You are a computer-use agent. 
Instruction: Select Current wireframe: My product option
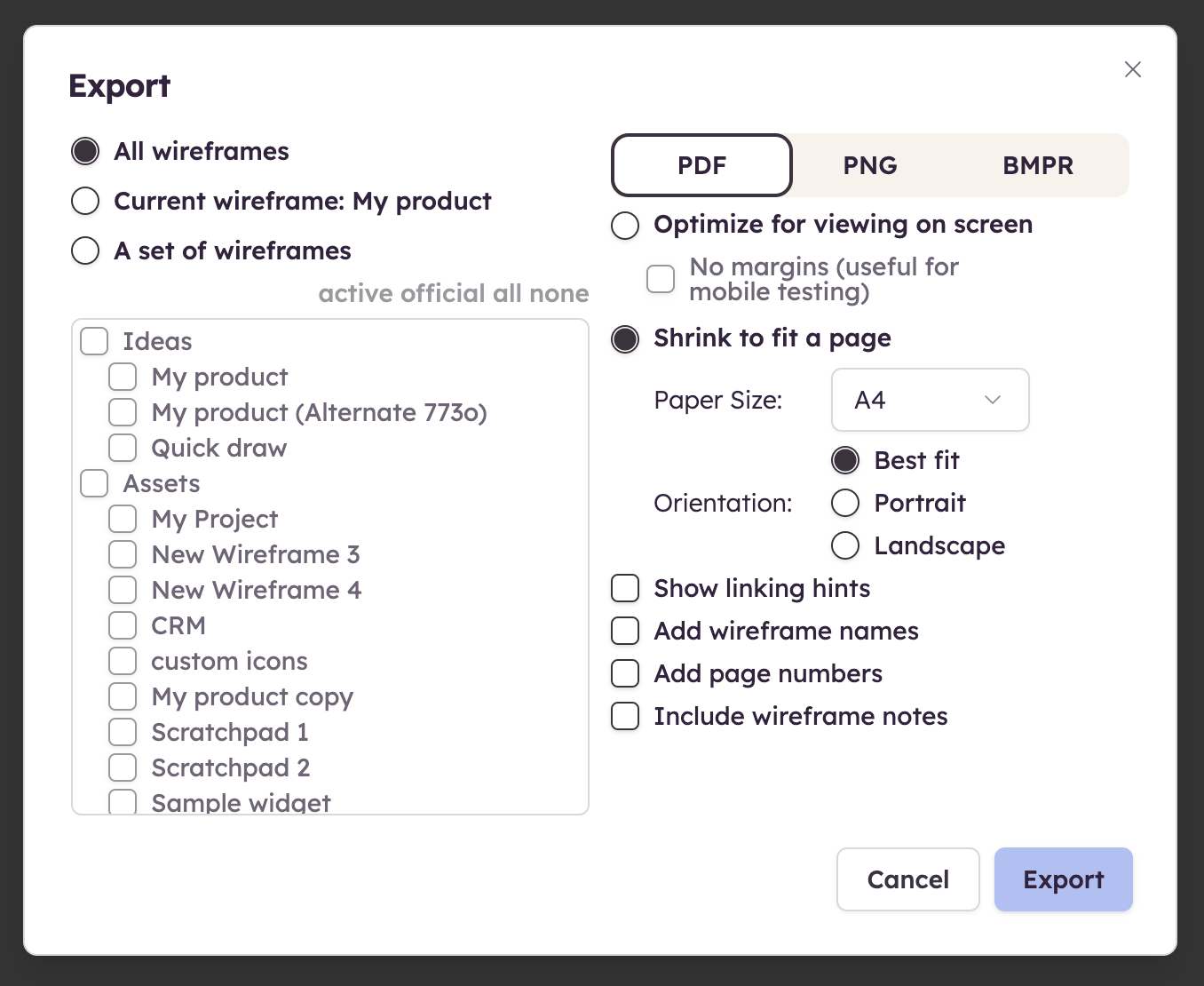(85, 201)
